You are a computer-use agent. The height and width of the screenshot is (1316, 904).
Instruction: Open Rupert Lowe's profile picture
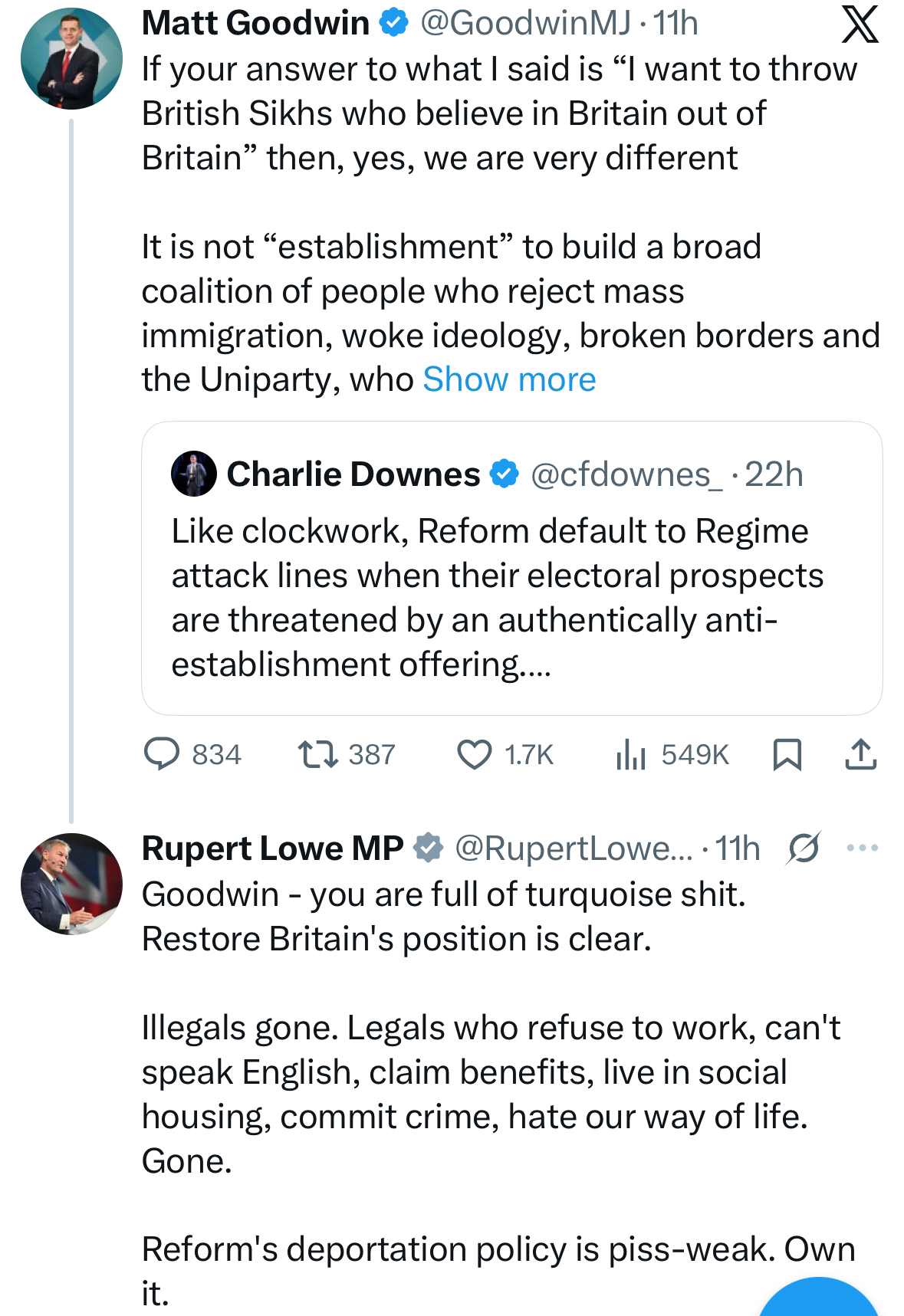click(71, 884)
